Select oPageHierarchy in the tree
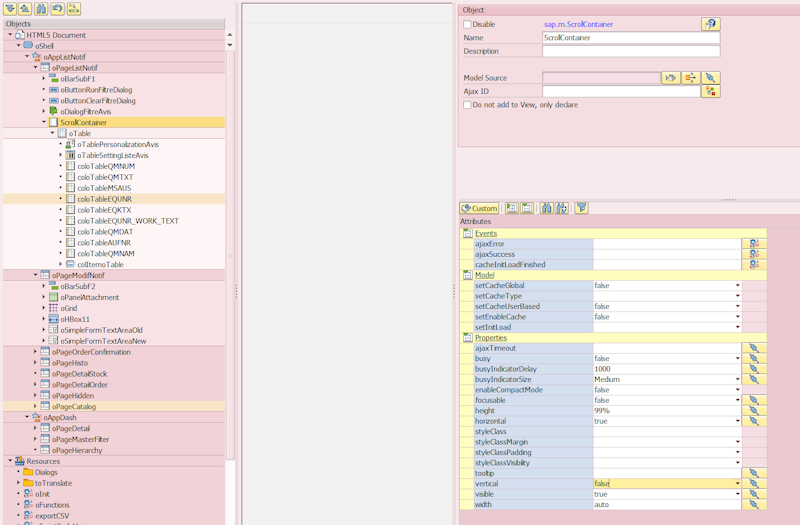Viewport: 800px width, 525px height. (x=77, y=450)
